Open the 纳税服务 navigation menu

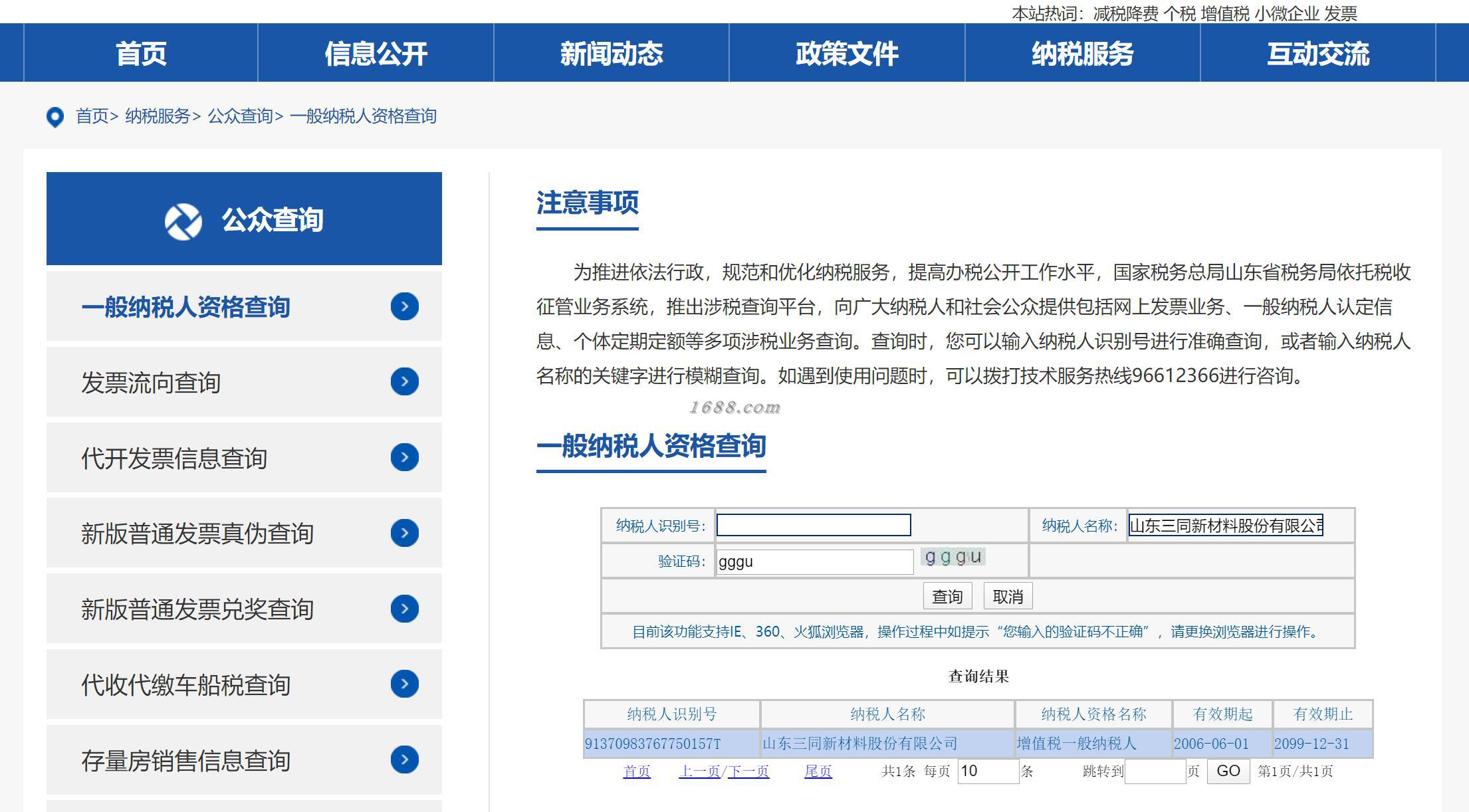coord(1082,54)
